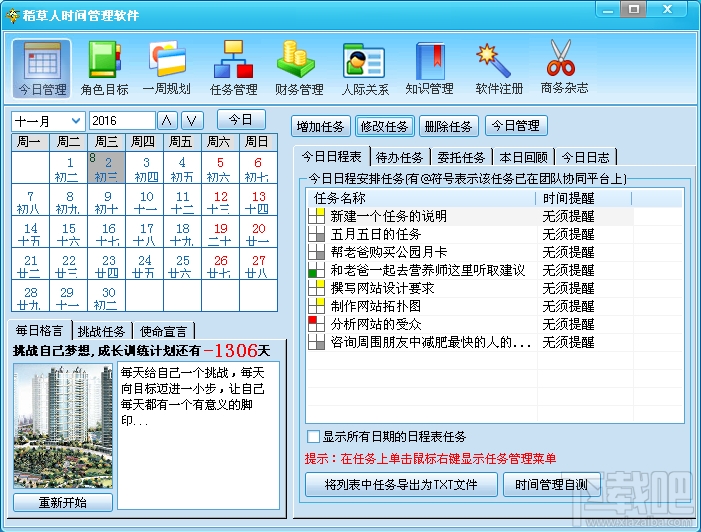The width and height of the screenshot is (701, 532).
Task: Click the 时间管理自测 button
Action: click(x=551, y=485)
